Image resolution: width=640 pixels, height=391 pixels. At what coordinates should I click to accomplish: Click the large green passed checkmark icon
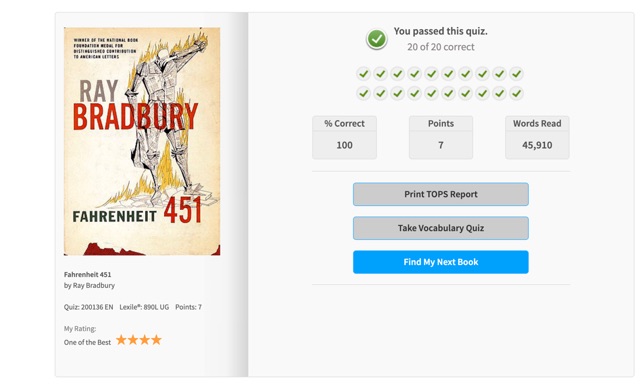click(x=376, y=40)
